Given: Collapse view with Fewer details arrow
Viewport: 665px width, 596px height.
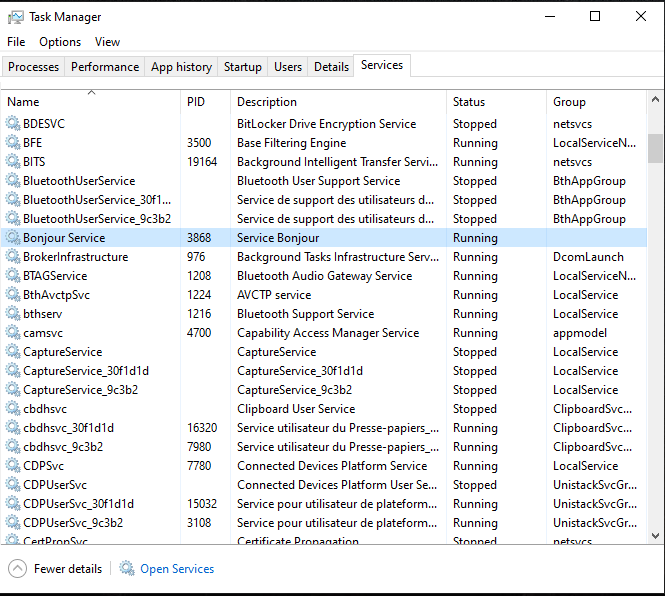Looking at the screenshot, I should pyautogui.click(x=17, y=568).
